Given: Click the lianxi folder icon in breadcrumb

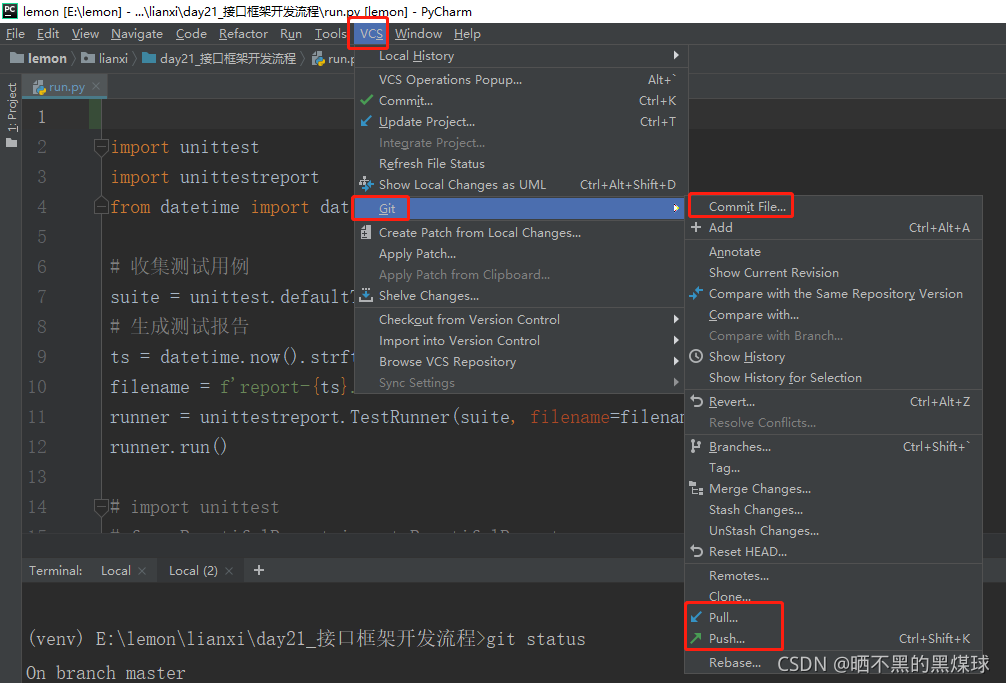Looking at the screenshot, I should tap(88, 58).
